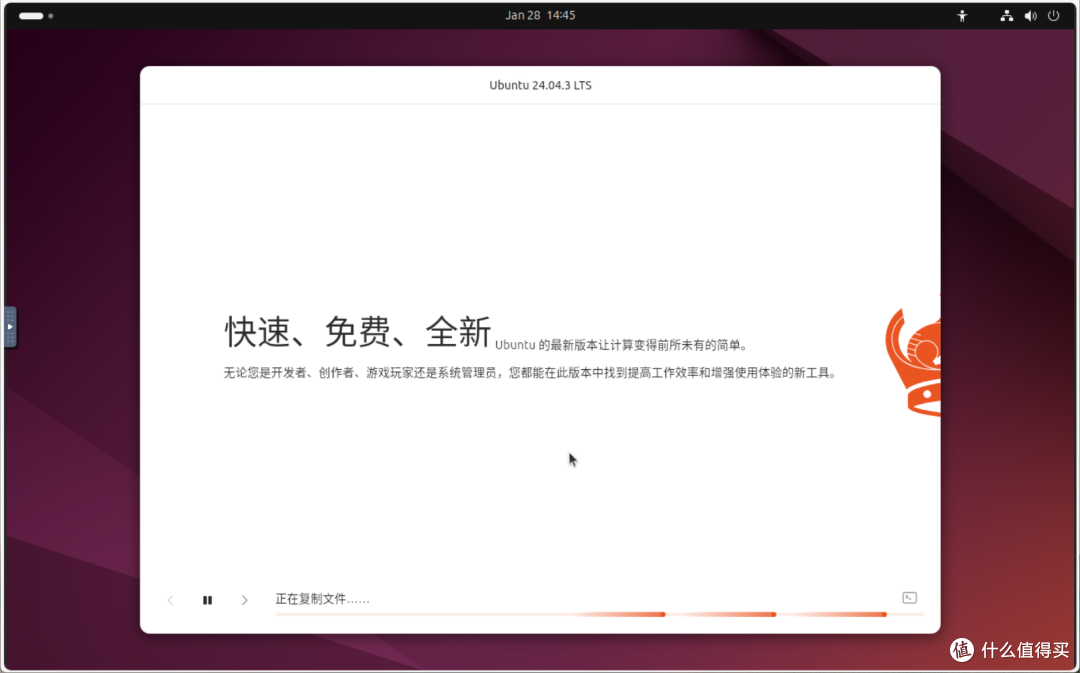Click the heading 快速、免费、全新
Image resolution: width=1080 pixels, height=673 pixels.
tap(358, 332)
